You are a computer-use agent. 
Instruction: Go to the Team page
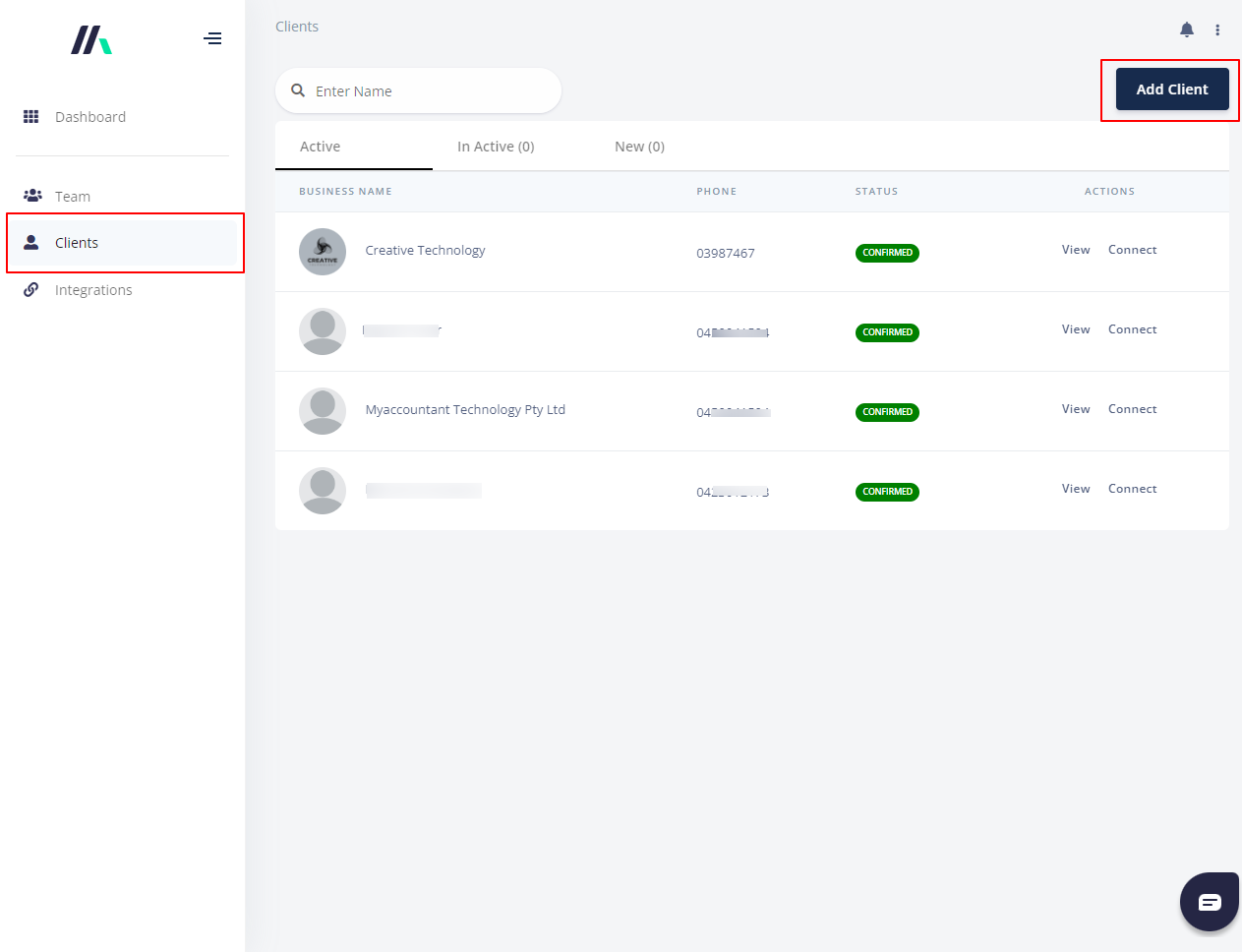coord(72,197)
